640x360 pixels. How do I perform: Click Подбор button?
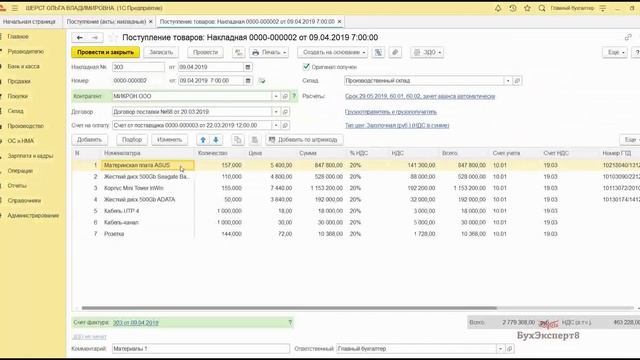click(132, 140)
